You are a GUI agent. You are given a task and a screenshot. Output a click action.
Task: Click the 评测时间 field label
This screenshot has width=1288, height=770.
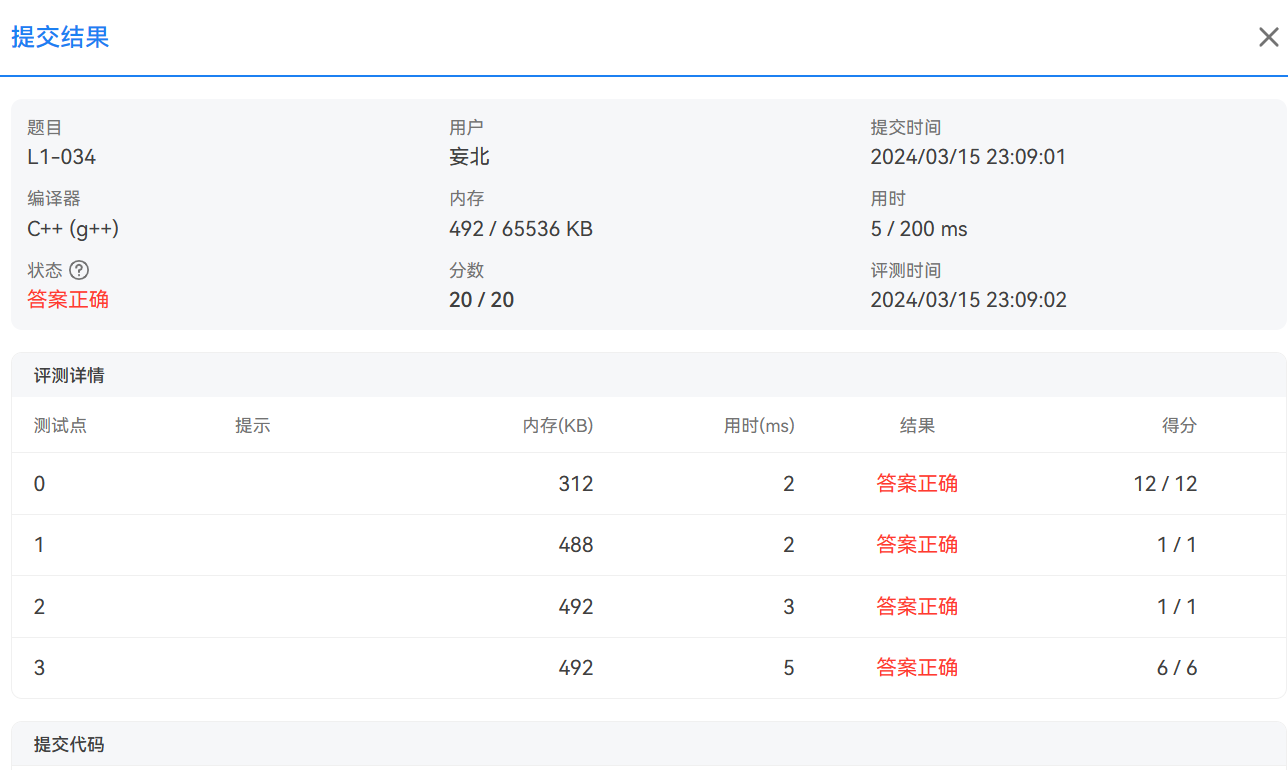pyautogui.click(x=906, y=271)
